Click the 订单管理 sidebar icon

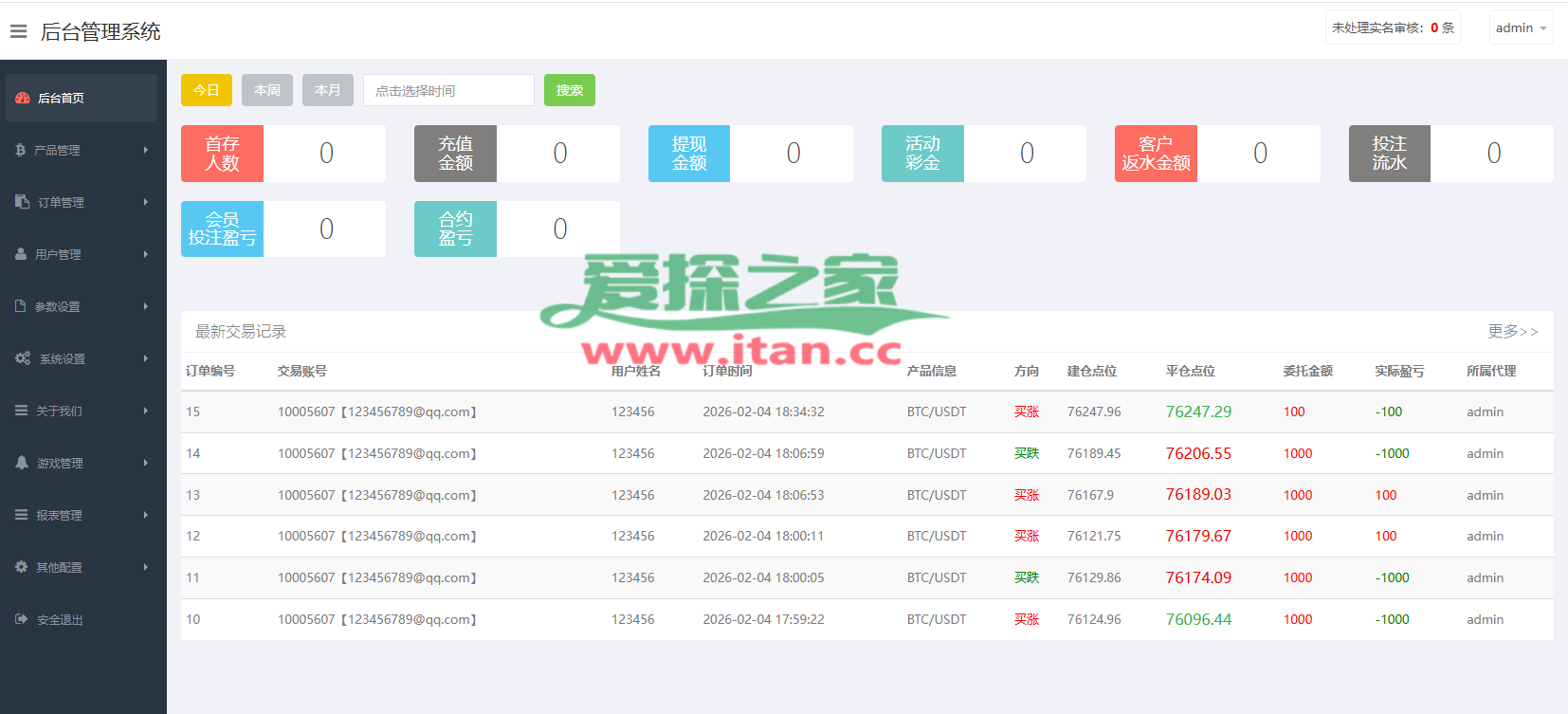(23, 202)
